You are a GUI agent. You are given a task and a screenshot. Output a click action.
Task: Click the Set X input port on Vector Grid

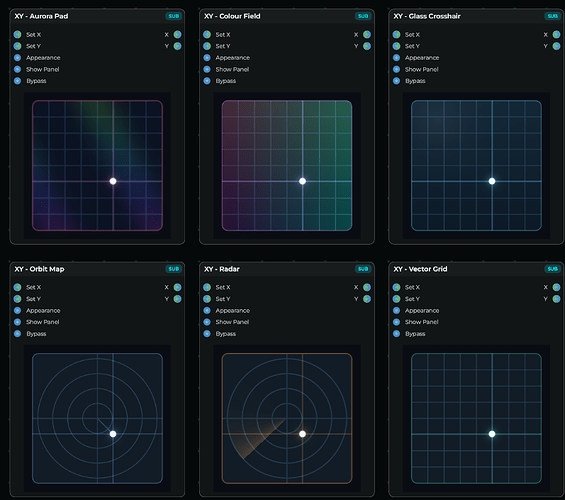396,287
